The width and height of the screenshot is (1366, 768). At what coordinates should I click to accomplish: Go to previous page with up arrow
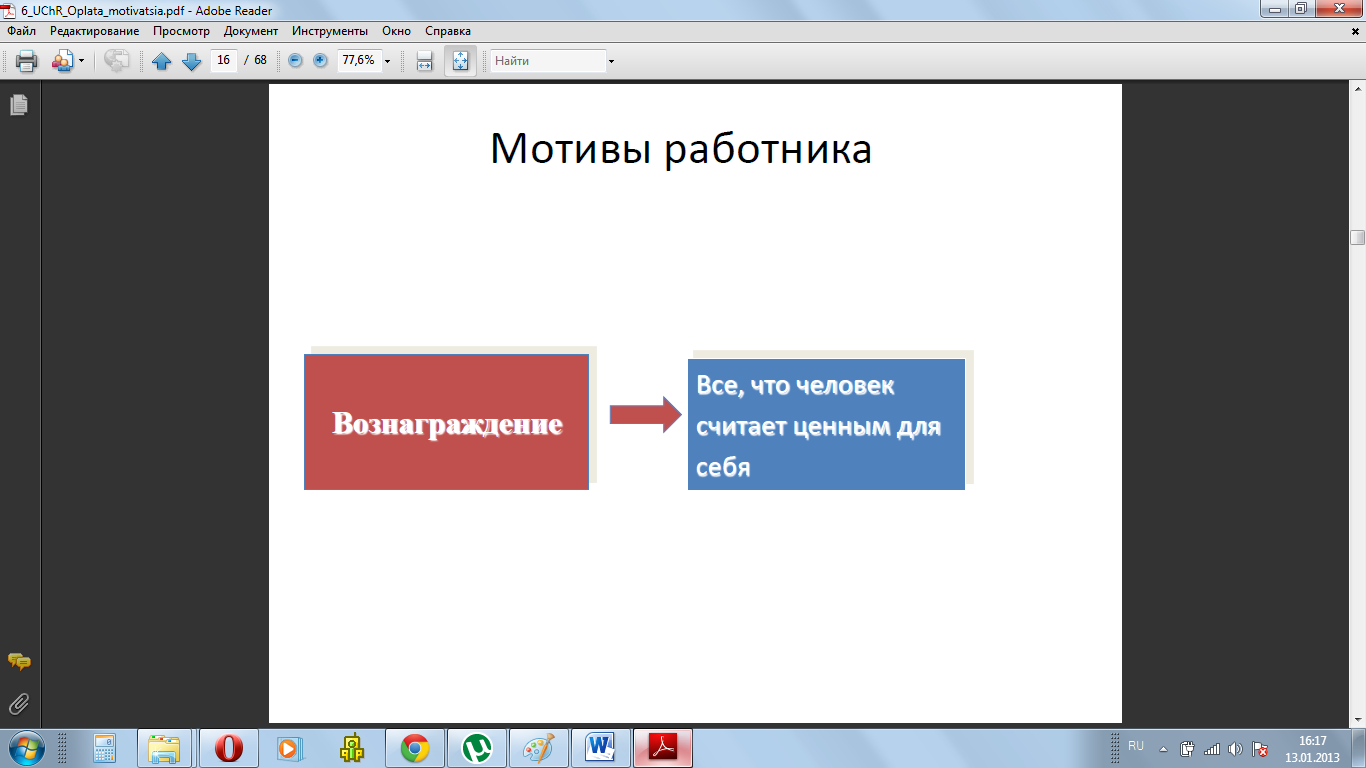point(162,61)
